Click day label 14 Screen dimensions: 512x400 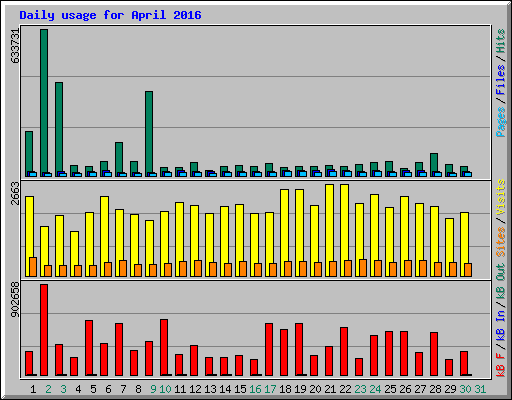point(225,389)
